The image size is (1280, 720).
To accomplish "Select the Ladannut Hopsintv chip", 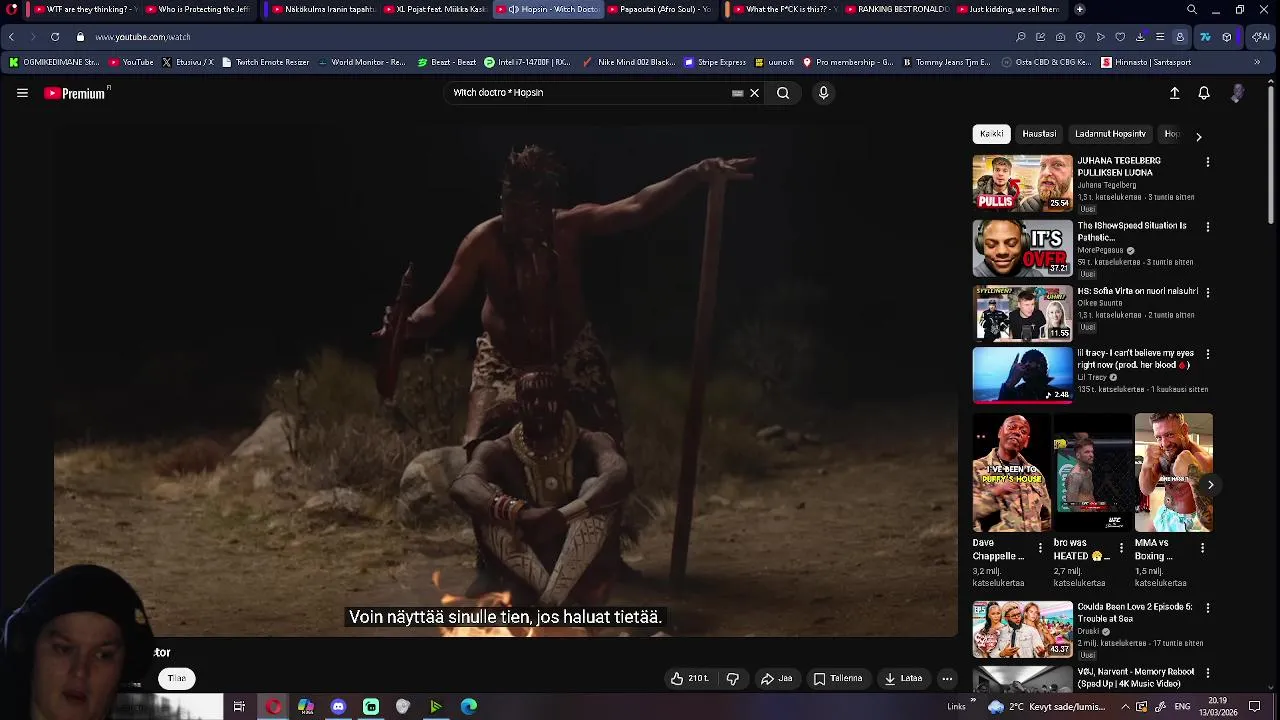I will tap(1110, 134).
